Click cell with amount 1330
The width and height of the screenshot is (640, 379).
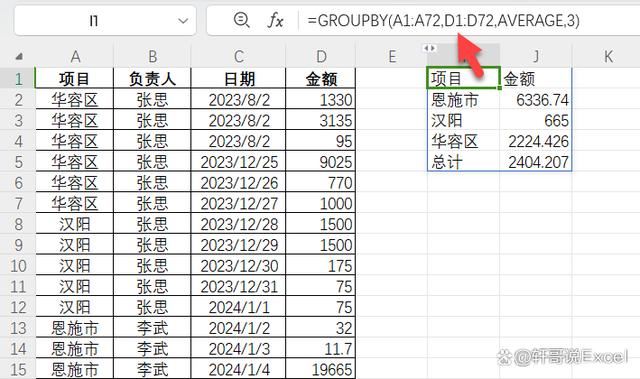pos(321,99)
